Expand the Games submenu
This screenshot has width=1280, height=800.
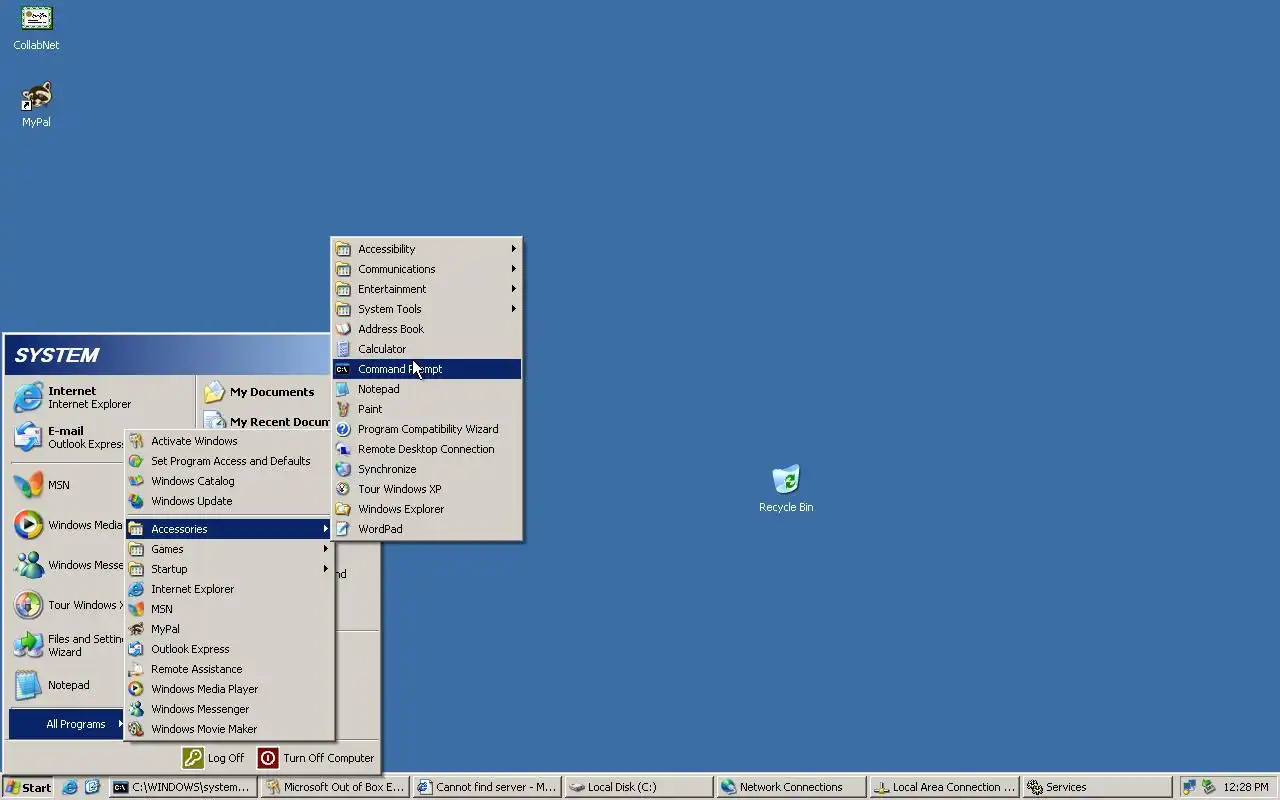click(229, 549)
